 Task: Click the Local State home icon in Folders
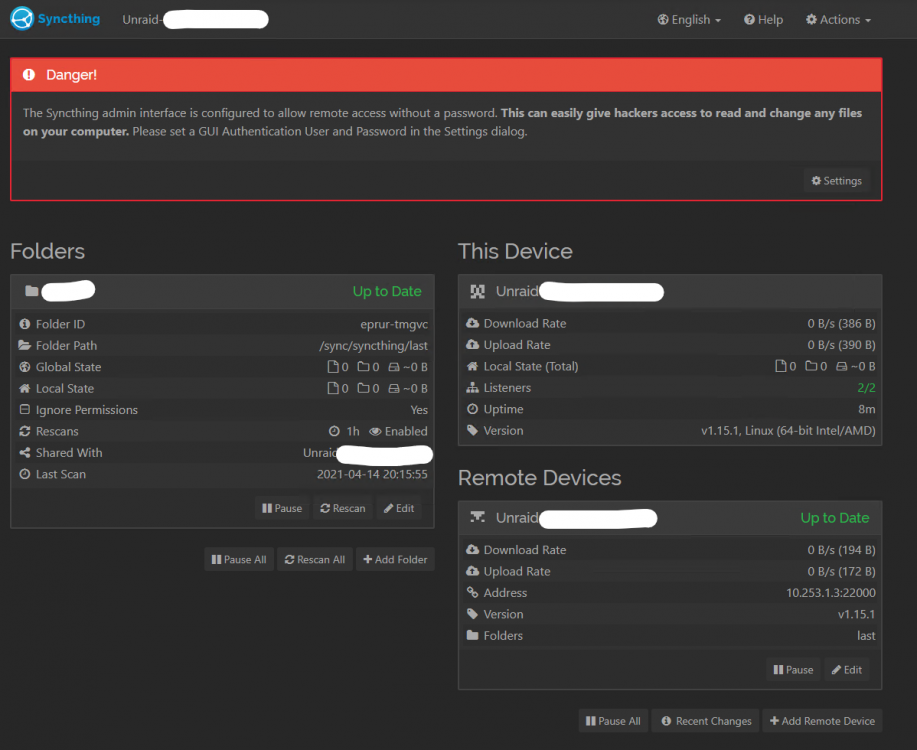[x=25, y=388]
